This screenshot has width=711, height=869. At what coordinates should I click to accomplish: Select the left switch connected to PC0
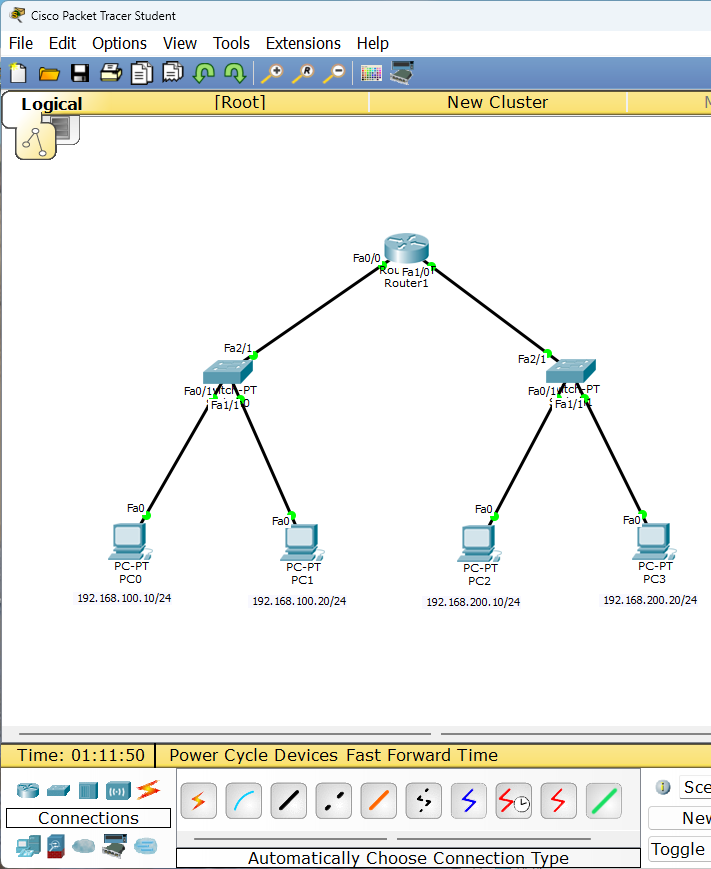pos(228,371)
